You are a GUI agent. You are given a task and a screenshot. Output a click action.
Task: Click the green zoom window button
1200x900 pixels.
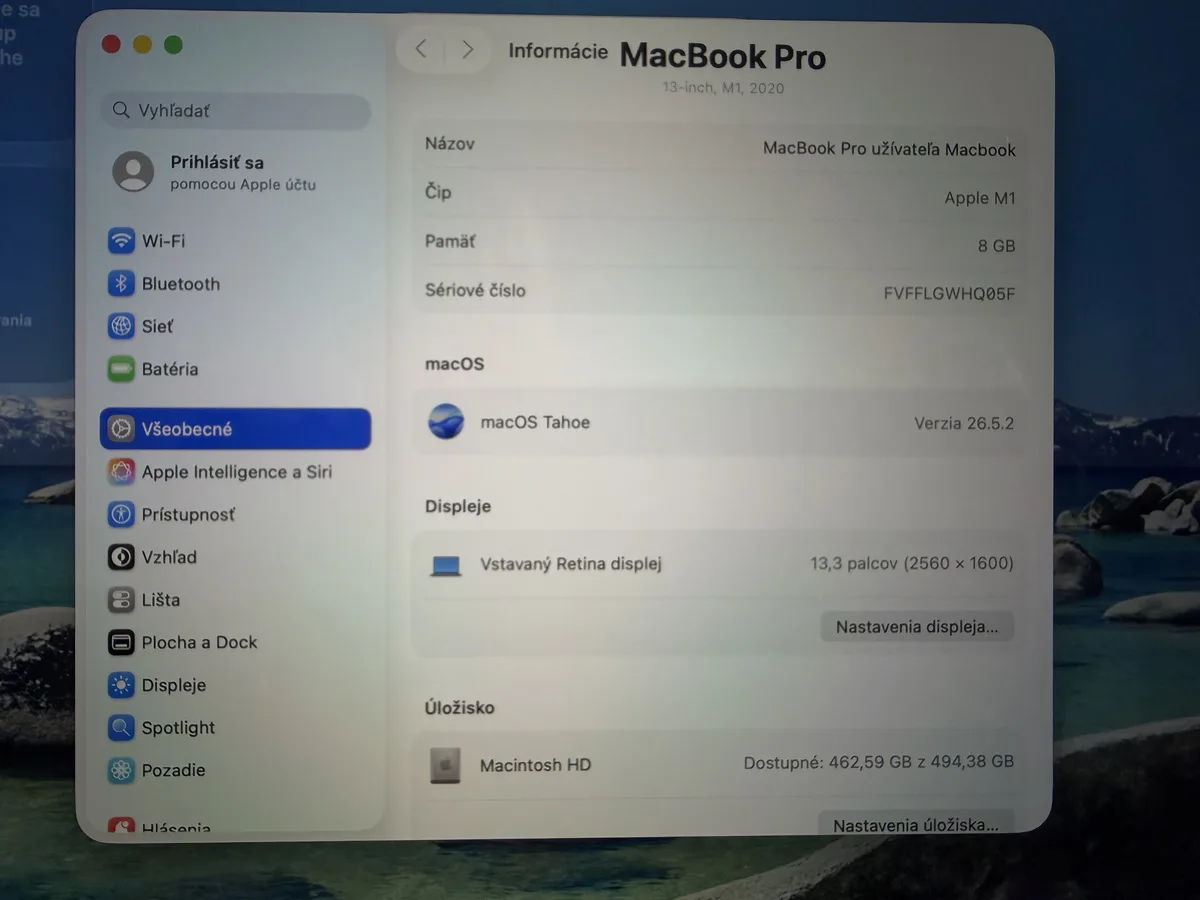click(x=173, y=44)
